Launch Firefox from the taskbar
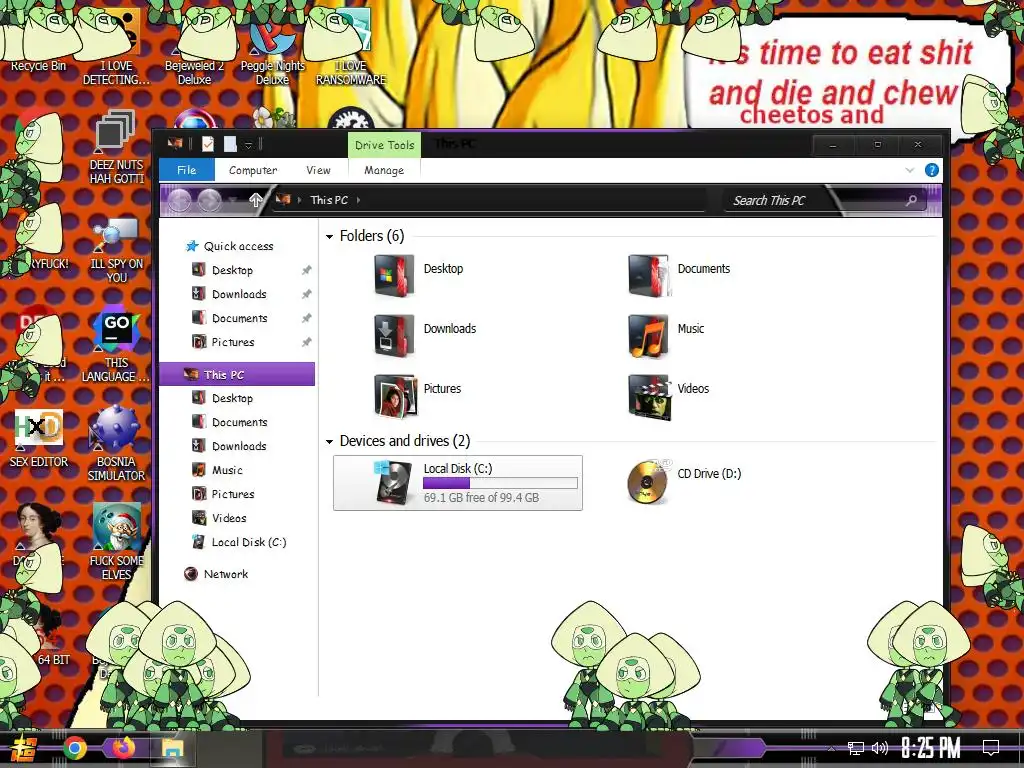 [123, 748]
